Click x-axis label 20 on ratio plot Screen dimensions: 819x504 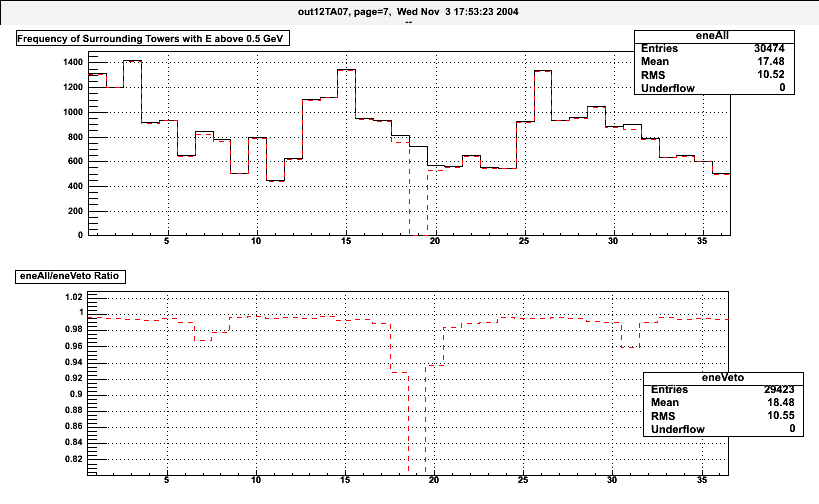tap(434, 480)
